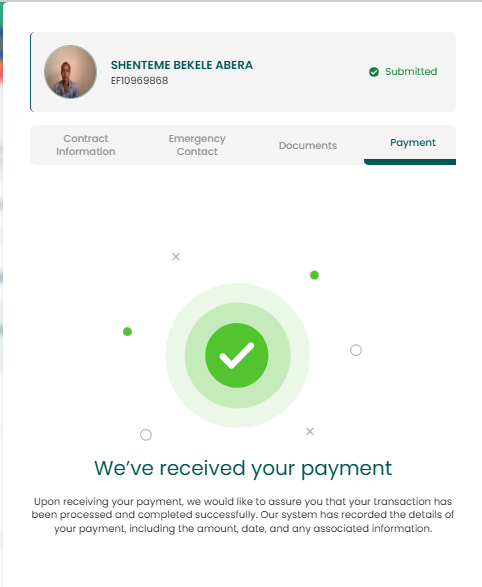Go to the Documents tab
This screenshot has width=482, height=587.
[x=308, y=145]
